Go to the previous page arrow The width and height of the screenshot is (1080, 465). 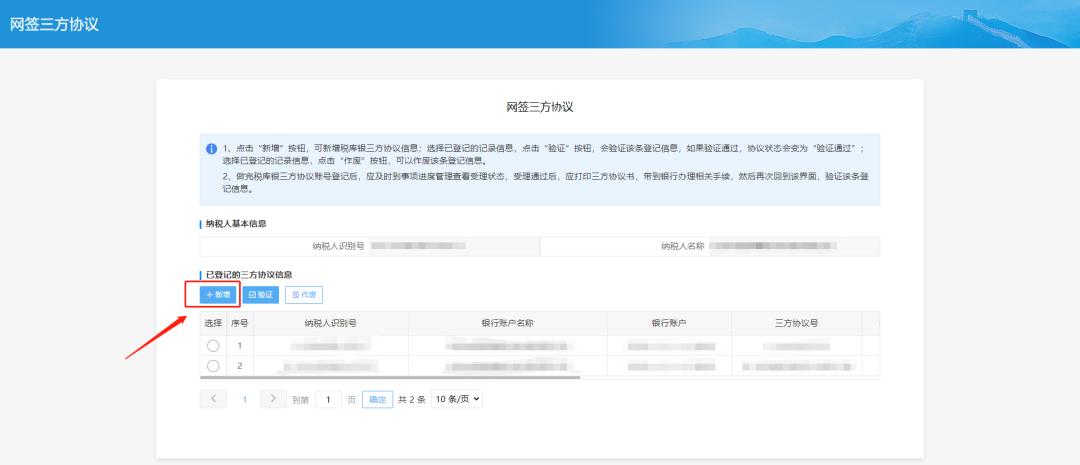tap(214, 399)
